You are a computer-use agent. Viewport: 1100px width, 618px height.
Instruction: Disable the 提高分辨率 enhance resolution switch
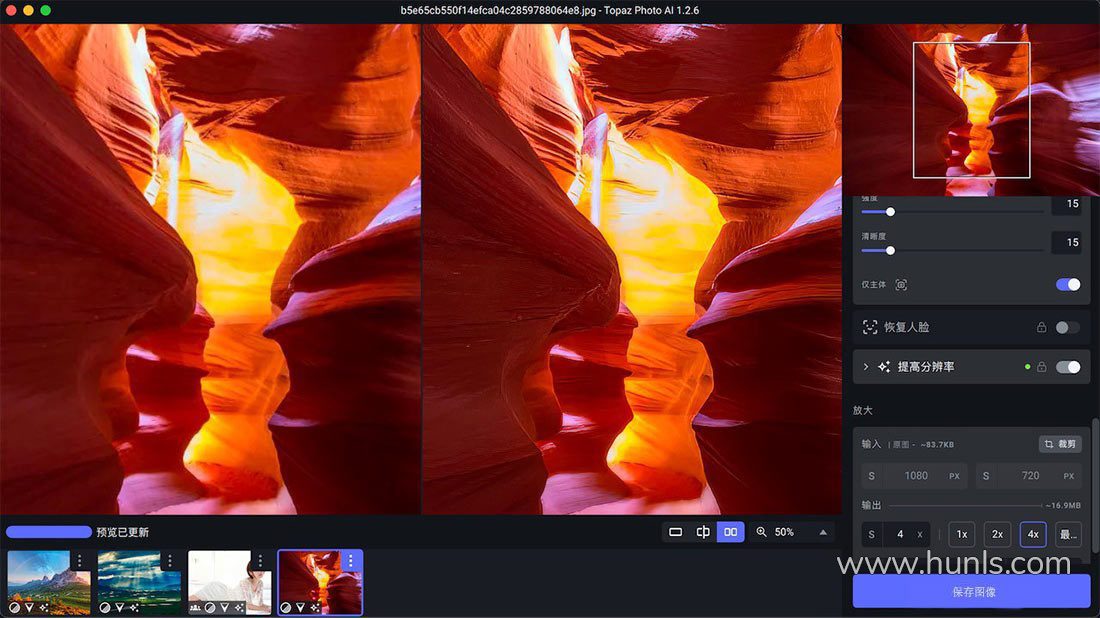tap(1068, 367)
